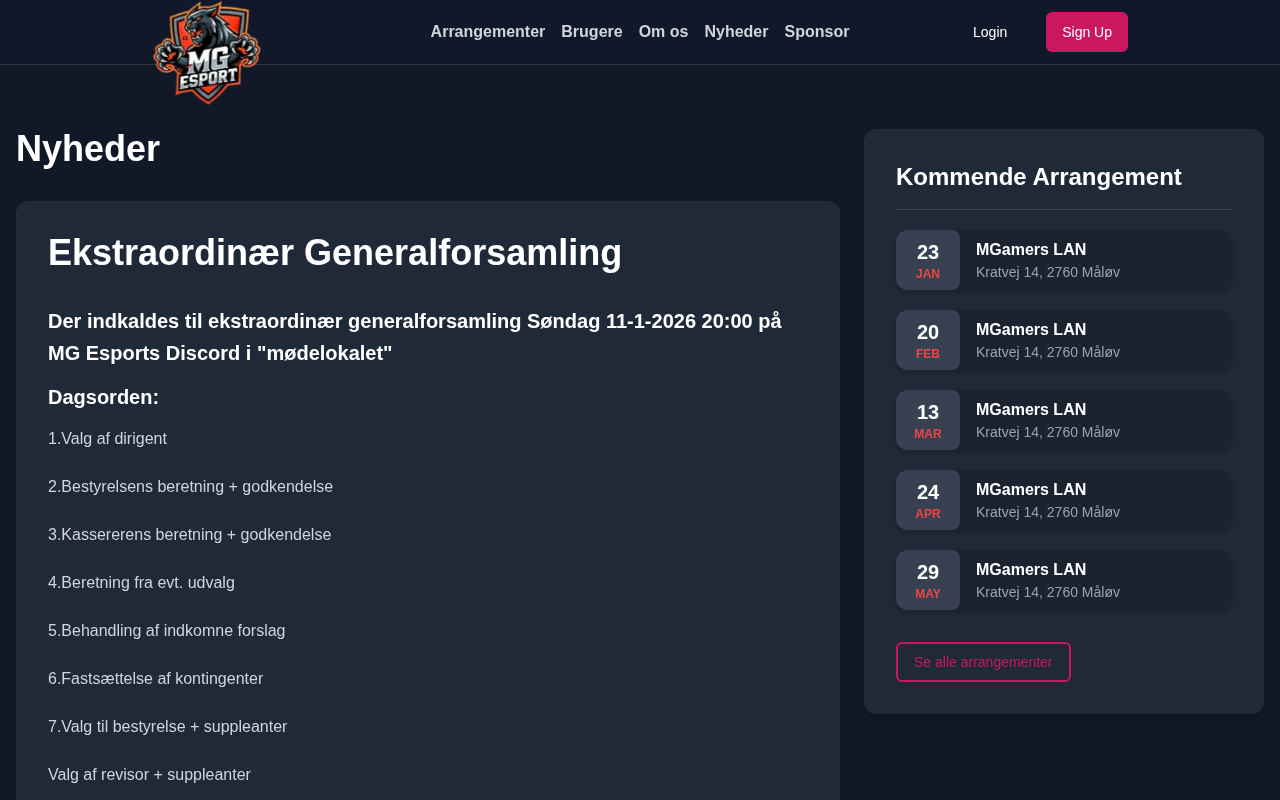
Task: Select Nyheder in the navigation bar
Action: 736,32
